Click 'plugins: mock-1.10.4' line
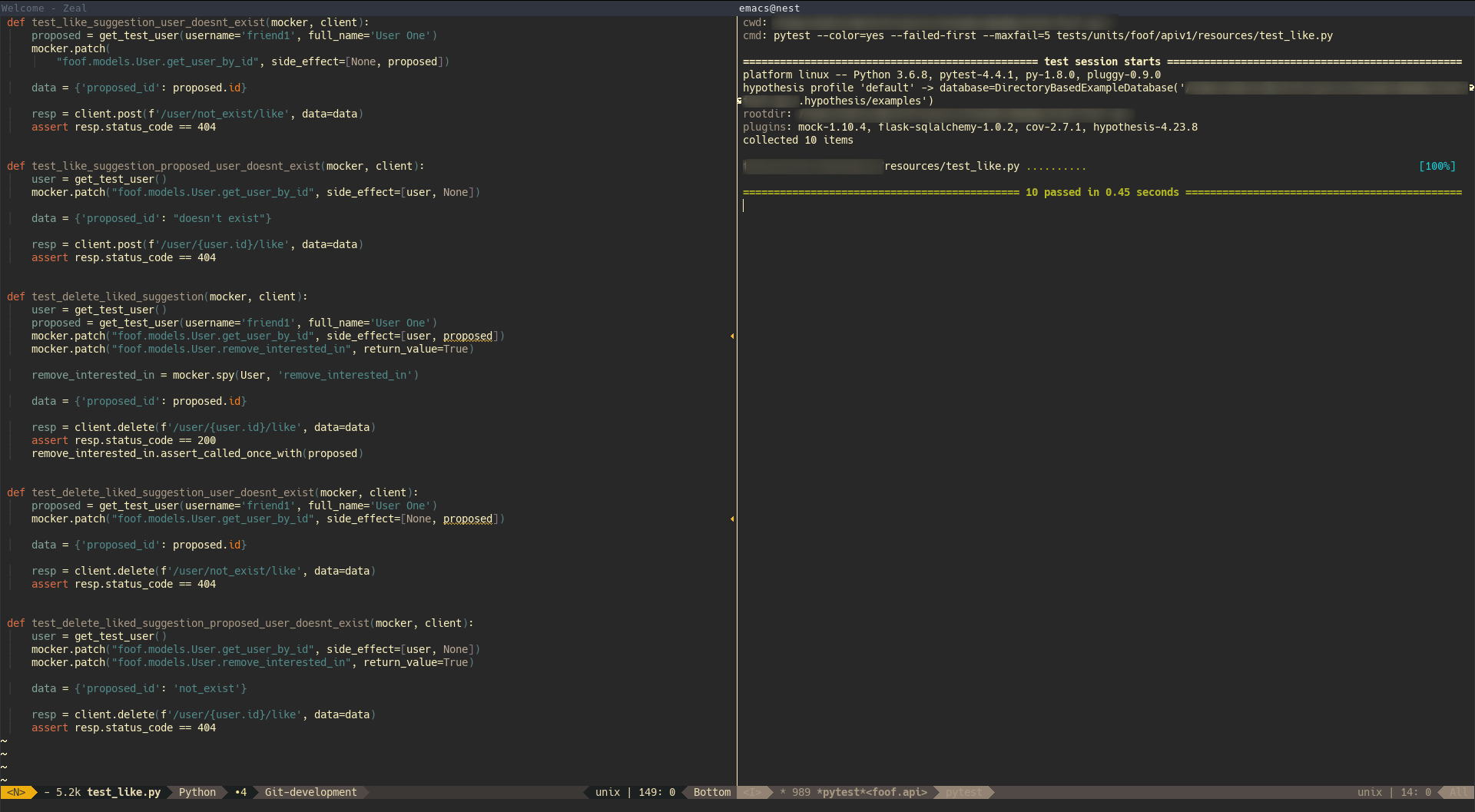The height and width of the screenshot is (812, 1475). click(970, 127)
